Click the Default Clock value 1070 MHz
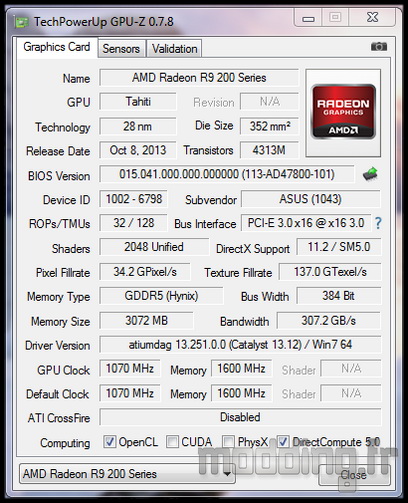Screen dimensions: 408x503 pyautogui.click(x=130, y=393)
